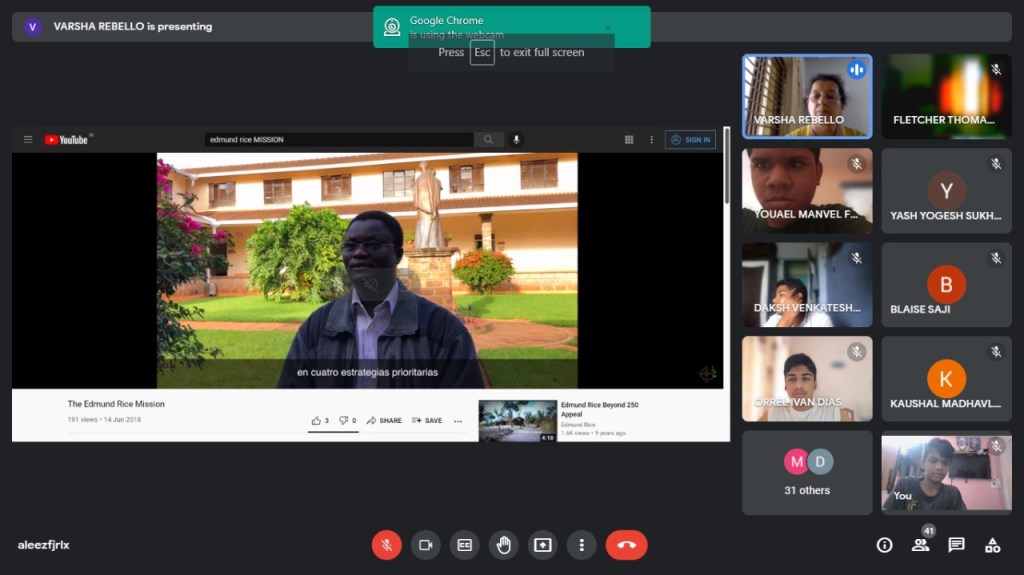
Task: Expand the 31 others participant tile
Action: 807,473
